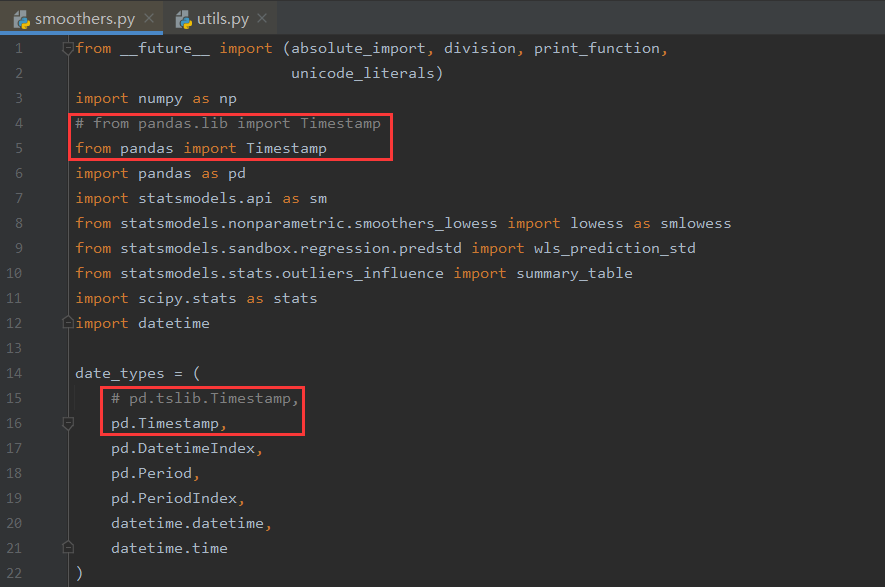
Task: Click the Python file icon on utils.py tab
Action: 183,20
